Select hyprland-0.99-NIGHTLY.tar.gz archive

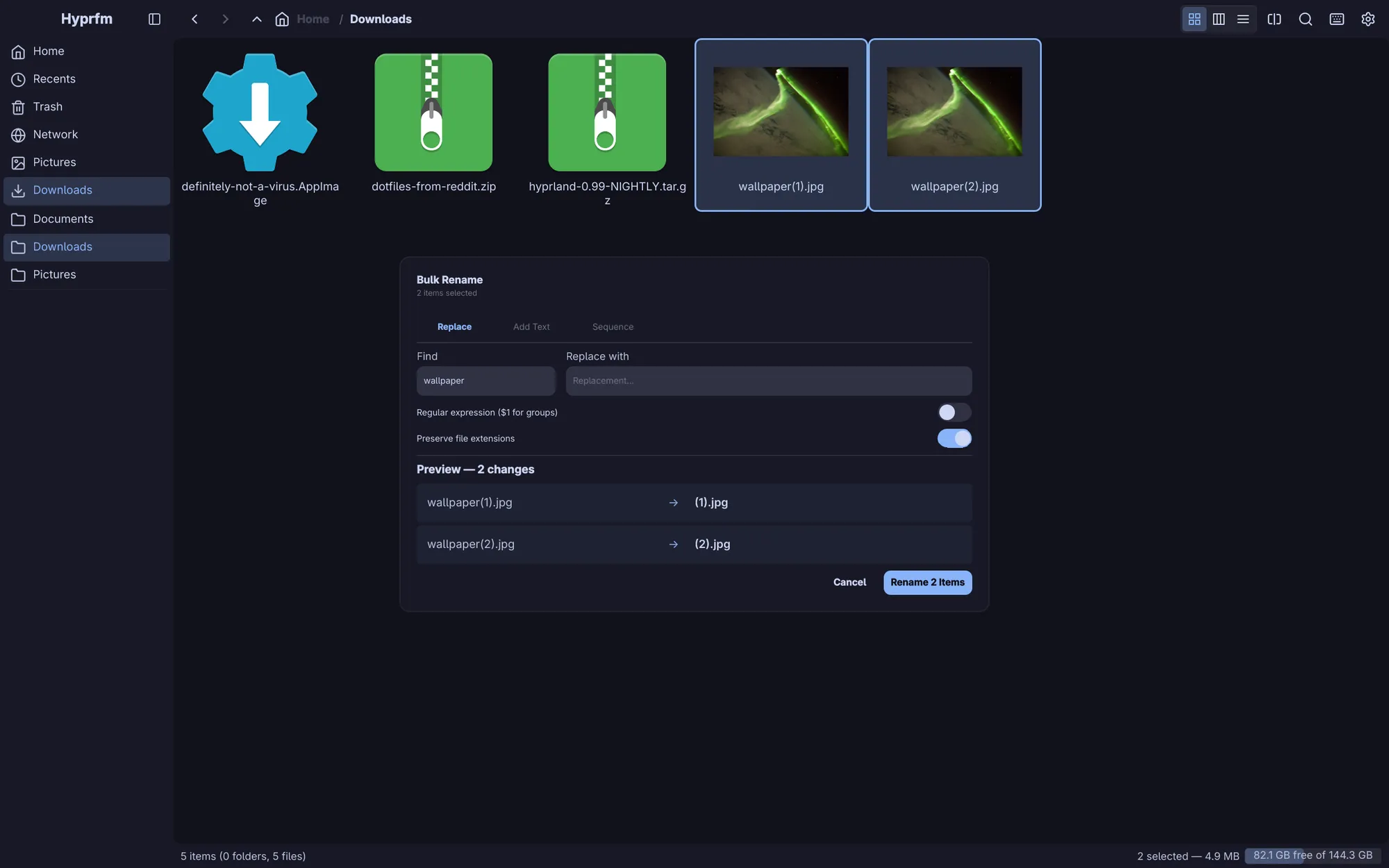tap(607, 125)
